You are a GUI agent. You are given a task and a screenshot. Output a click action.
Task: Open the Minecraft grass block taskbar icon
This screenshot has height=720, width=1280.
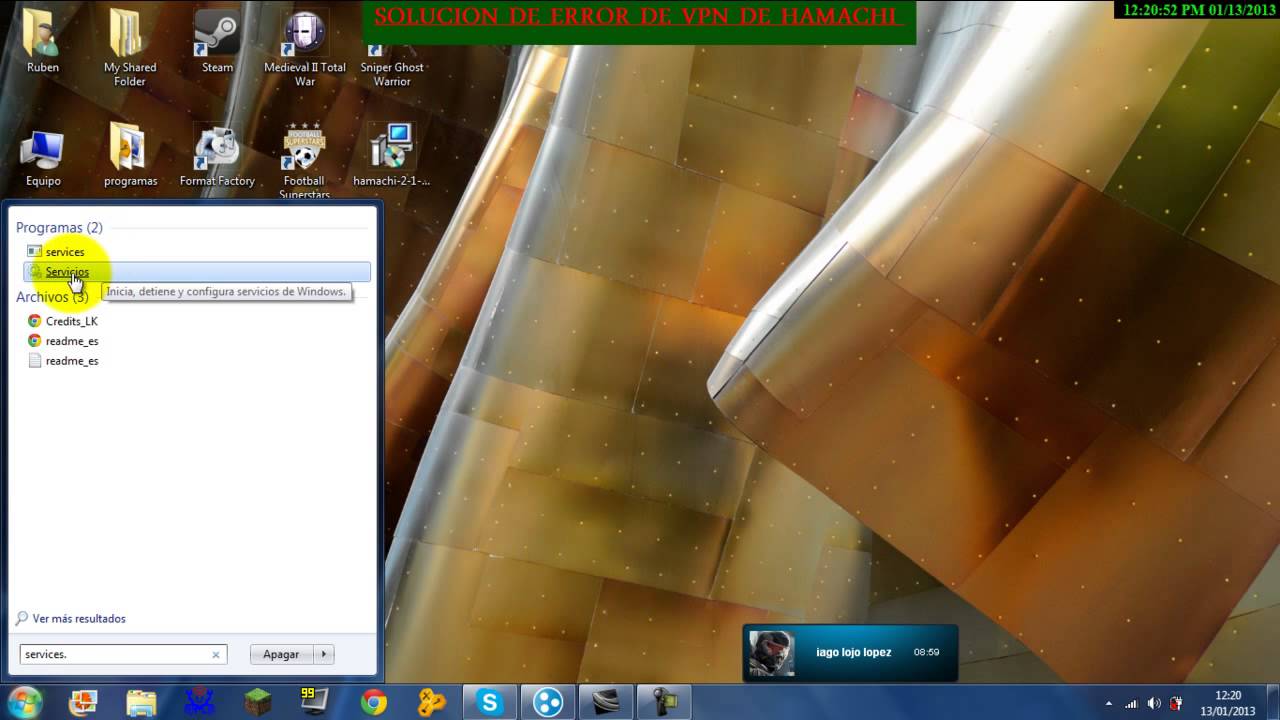[258, 702]
